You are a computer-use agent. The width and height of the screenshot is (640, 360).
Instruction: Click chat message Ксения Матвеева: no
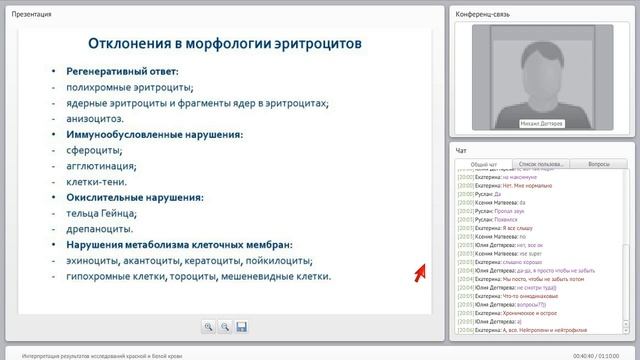click(491, 237)
